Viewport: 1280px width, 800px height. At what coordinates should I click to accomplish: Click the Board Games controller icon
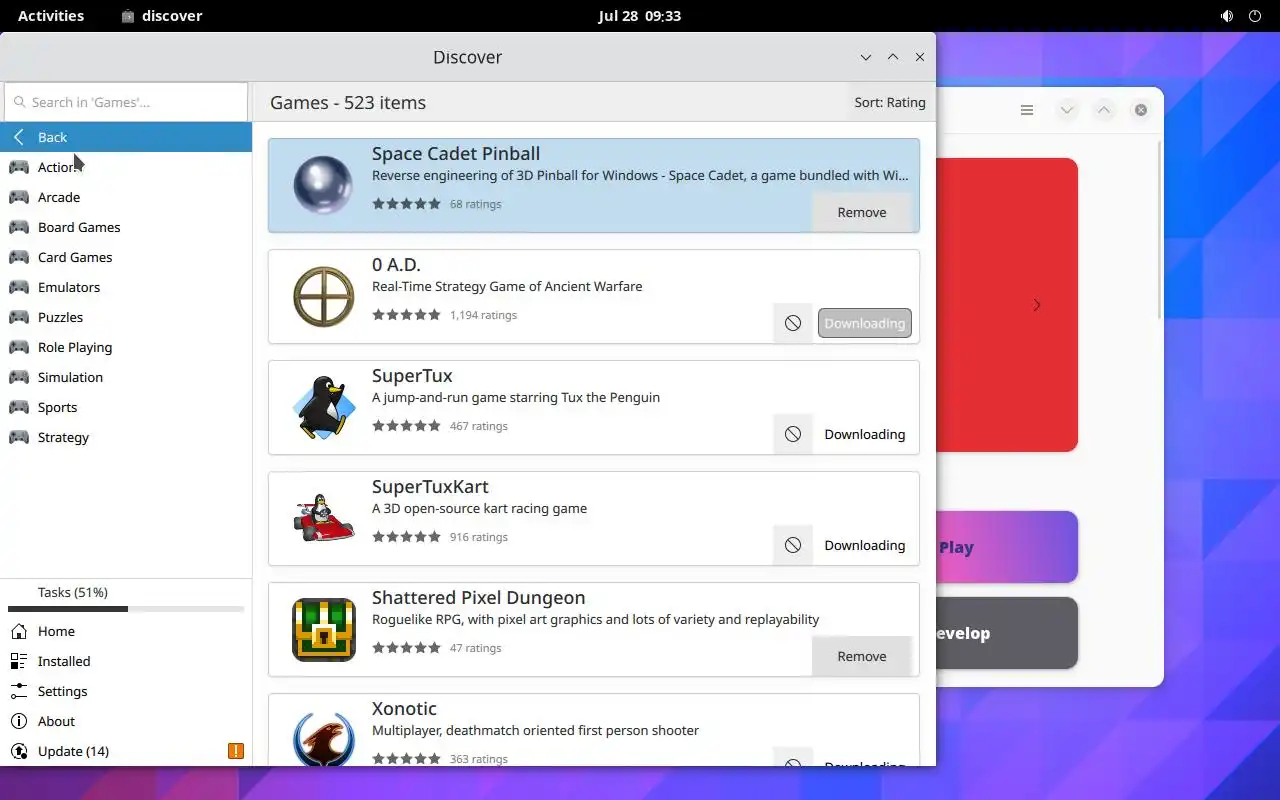point(19,227)
